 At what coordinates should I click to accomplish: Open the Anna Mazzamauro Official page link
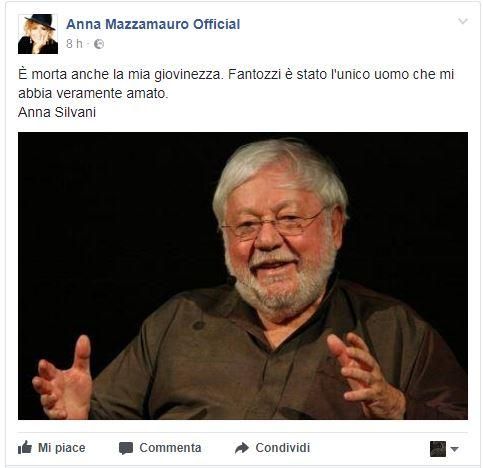pos(153,24)
